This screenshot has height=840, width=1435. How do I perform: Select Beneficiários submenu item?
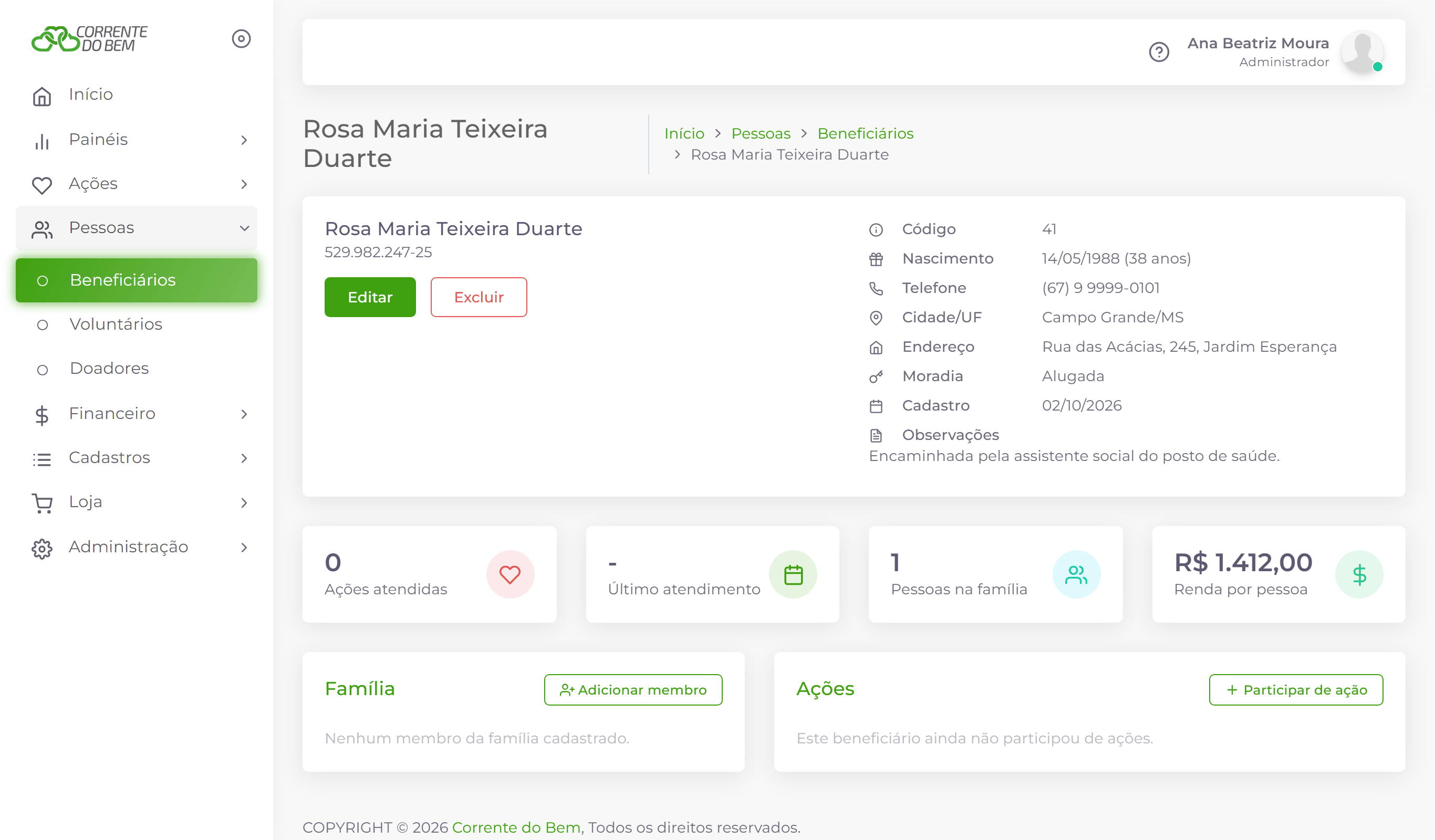(137, 280)
